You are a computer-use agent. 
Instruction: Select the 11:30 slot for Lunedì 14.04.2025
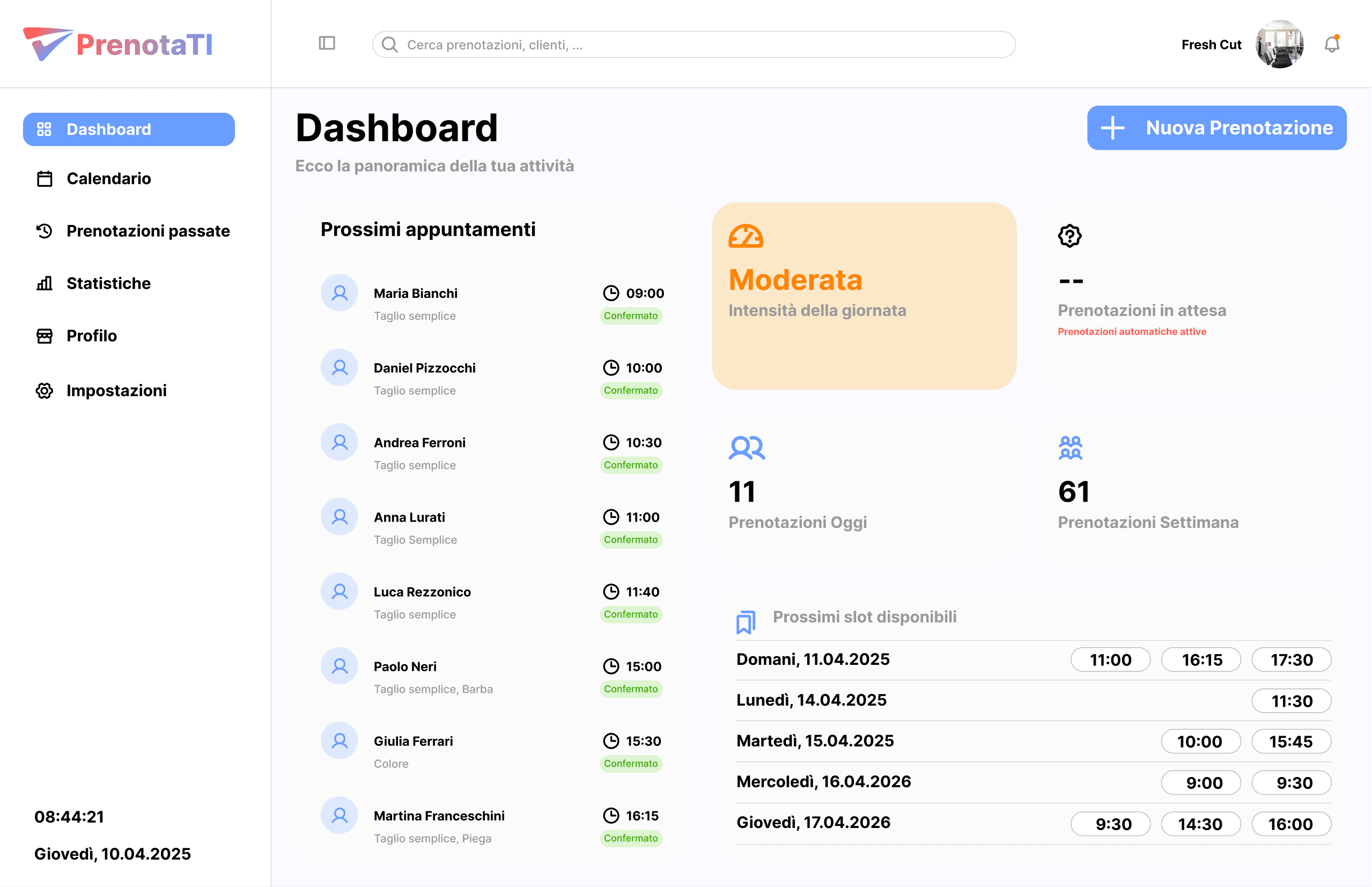(x=1292, y=701)
